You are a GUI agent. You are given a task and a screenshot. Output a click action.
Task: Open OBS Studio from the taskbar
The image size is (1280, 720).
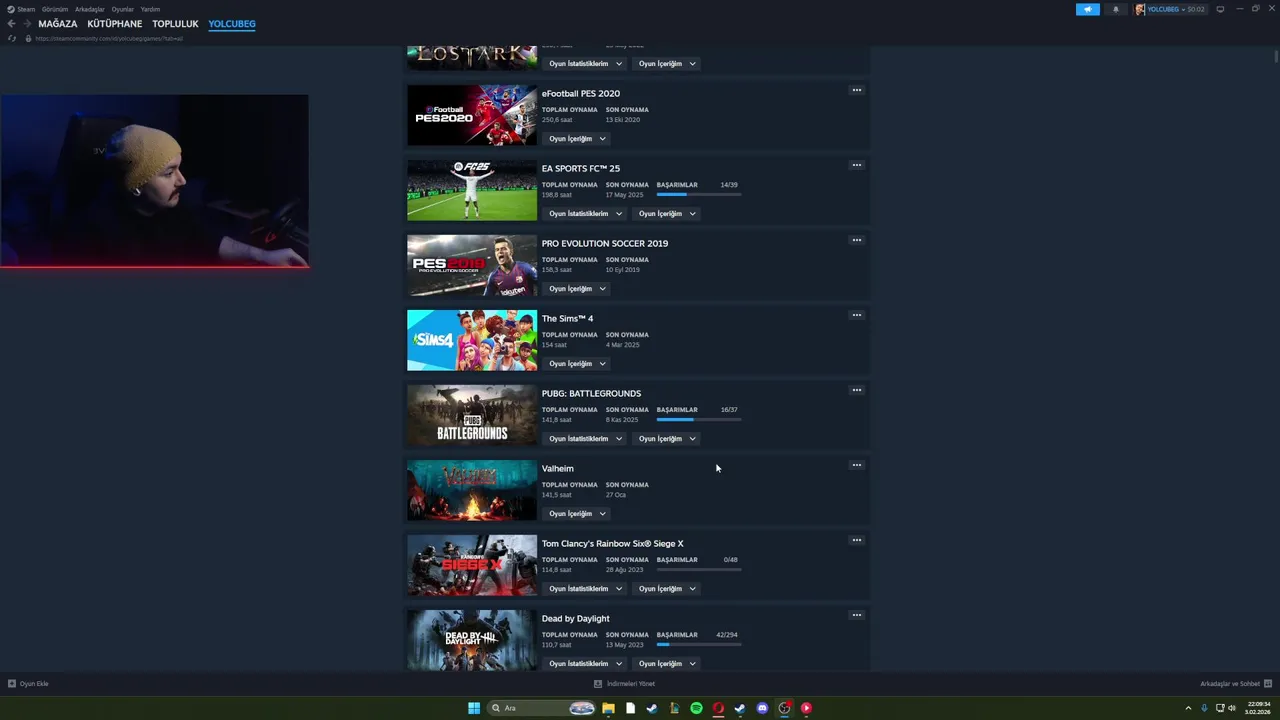[784, 708]
